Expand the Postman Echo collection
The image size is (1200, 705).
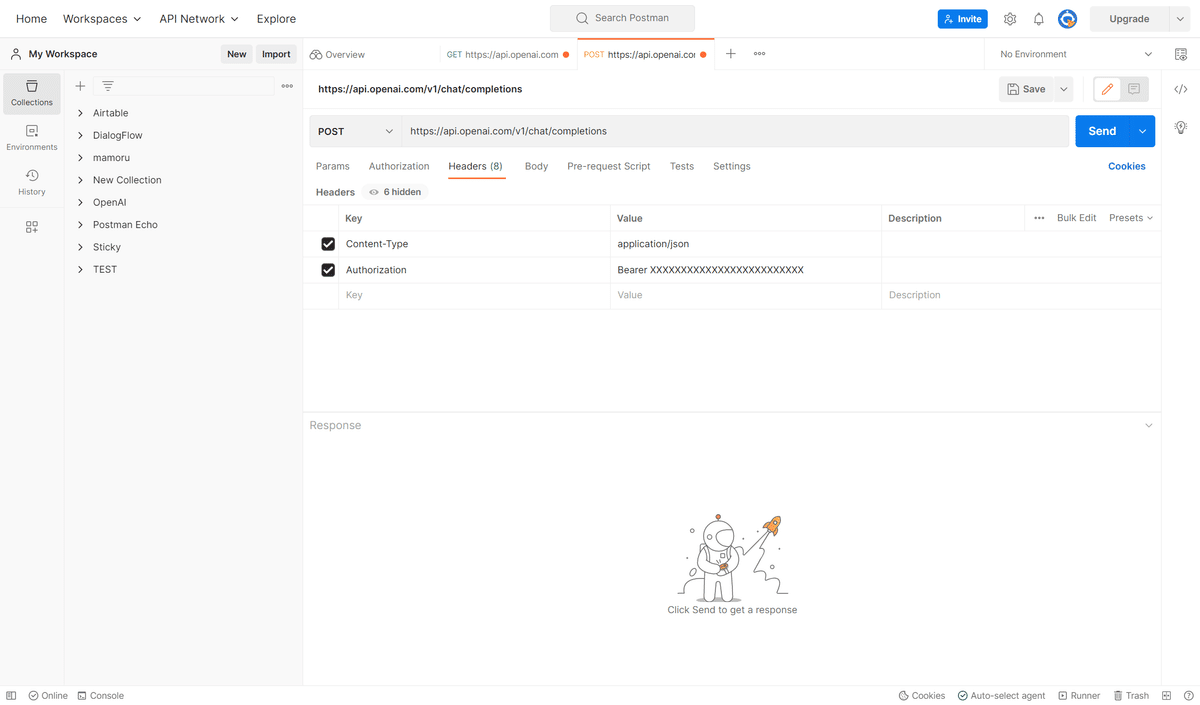[x=80, y=225]
